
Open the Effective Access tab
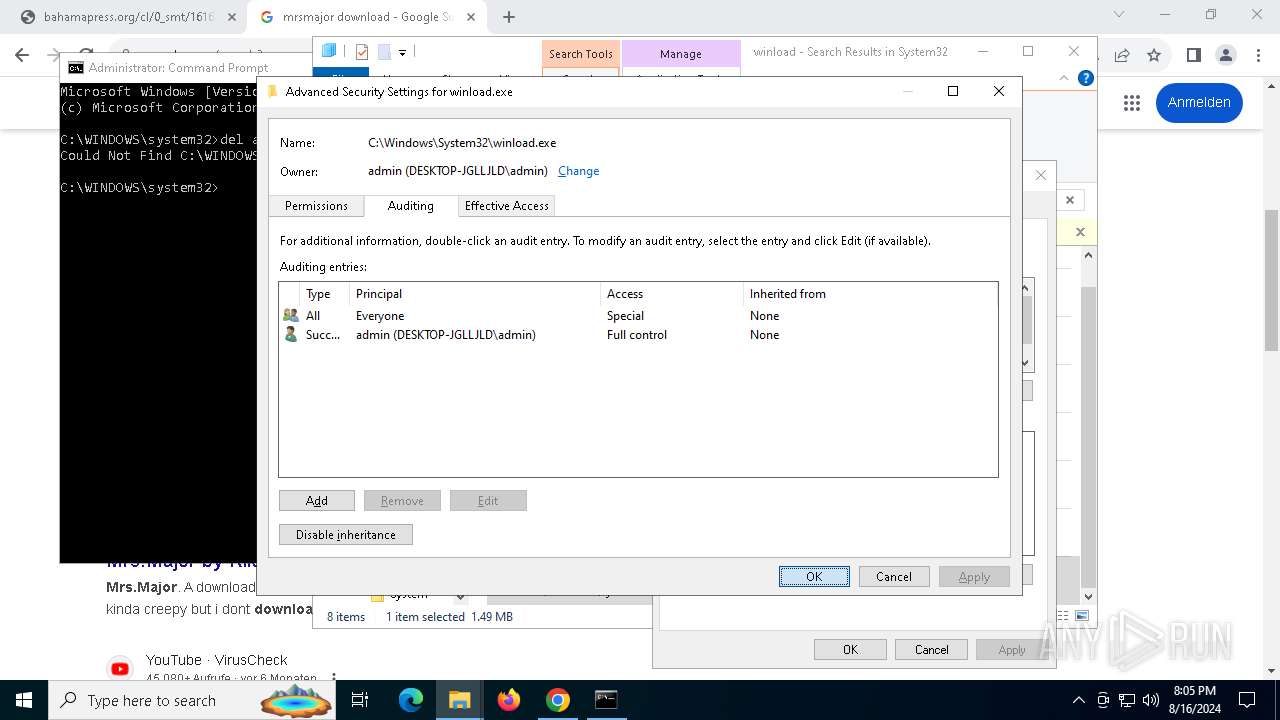[506, 206]
